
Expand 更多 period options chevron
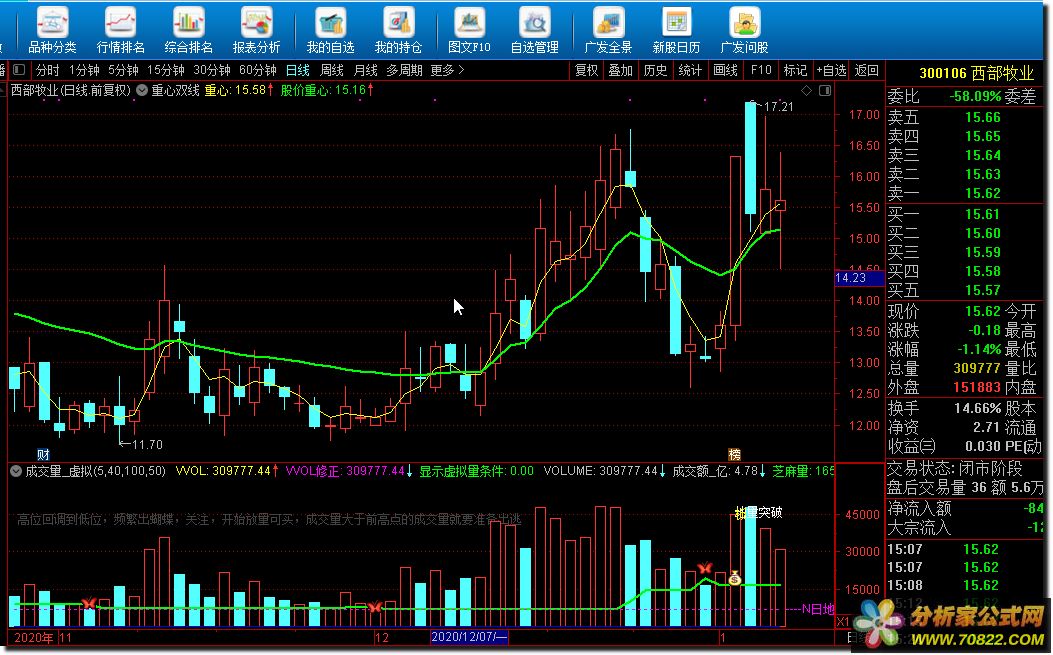461,69
